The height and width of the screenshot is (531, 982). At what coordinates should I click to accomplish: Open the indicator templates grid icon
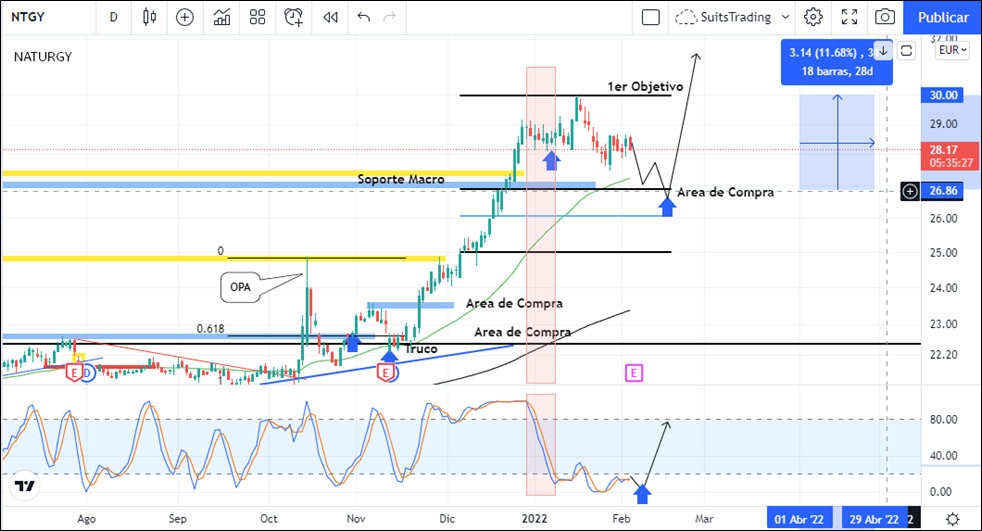pos(258,17)
